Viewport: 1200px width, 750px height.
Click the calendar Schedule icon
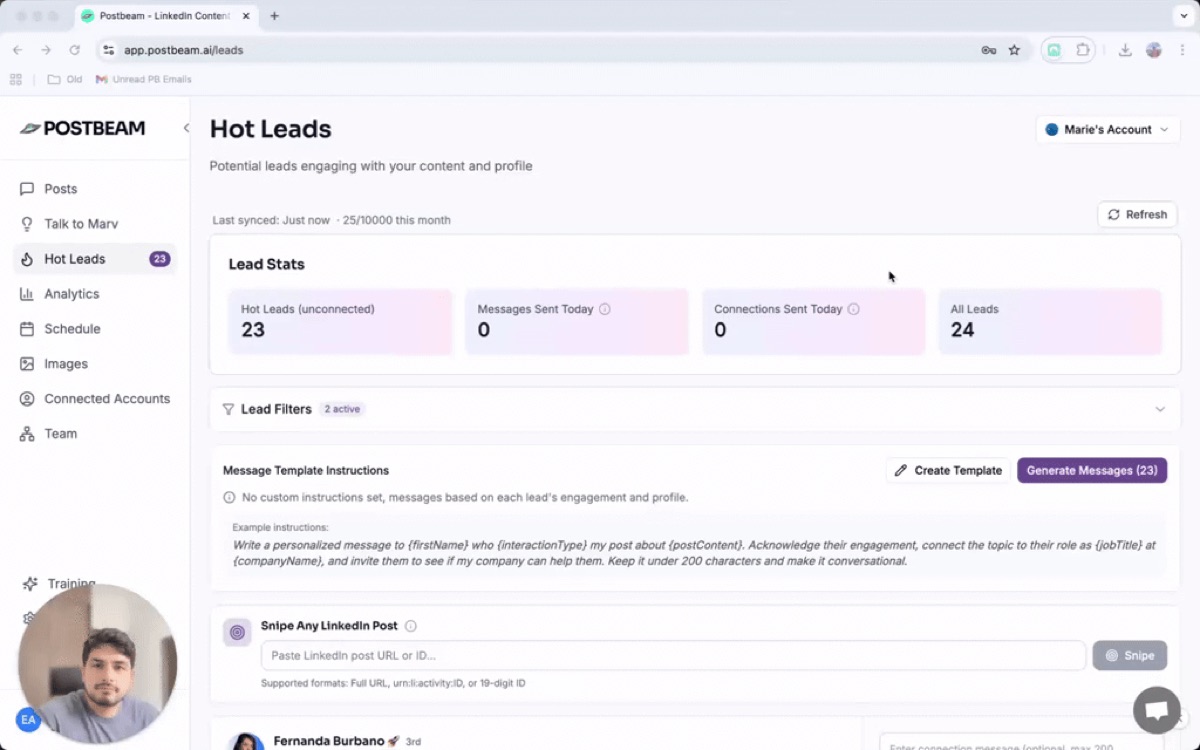[27, 329]
